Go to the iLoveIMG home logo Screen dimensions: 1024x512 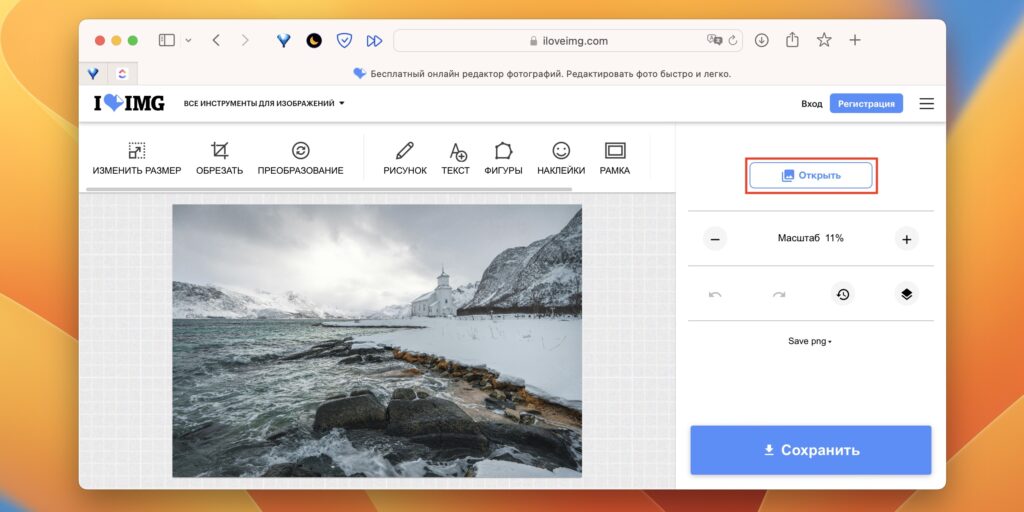click(x=129, y=103)
